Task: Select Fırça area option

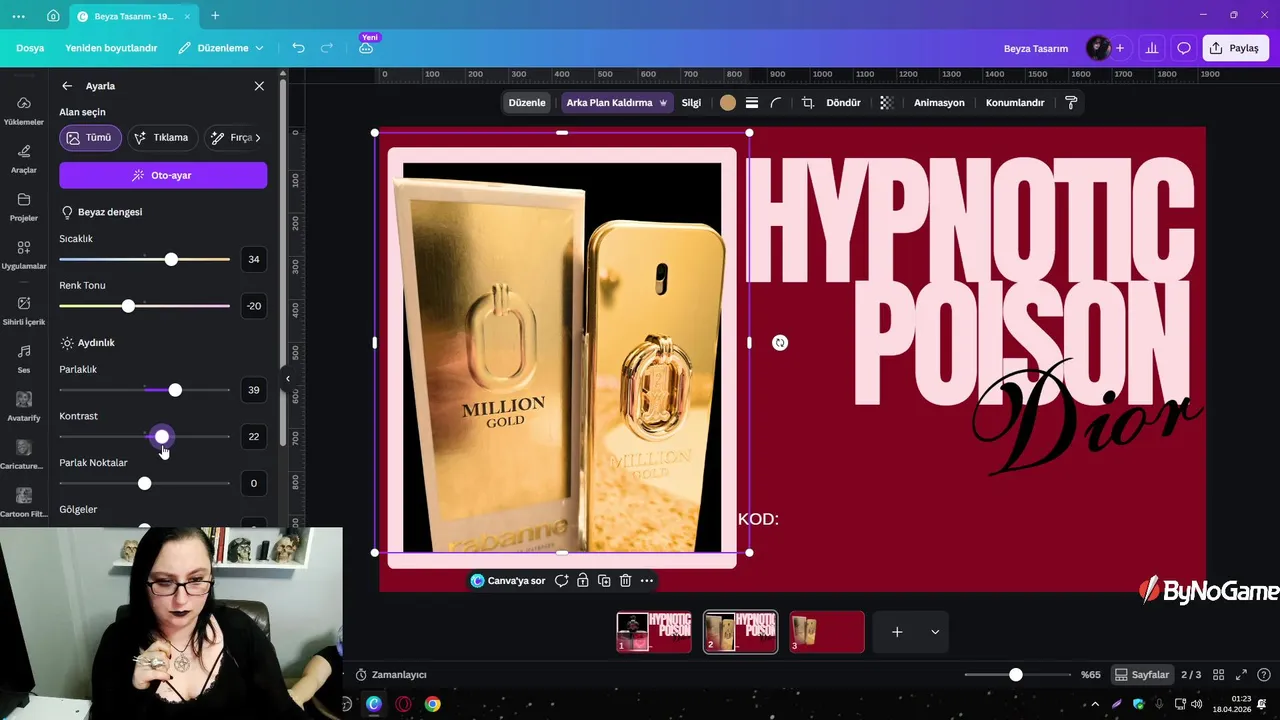Action: click(235, 138)
